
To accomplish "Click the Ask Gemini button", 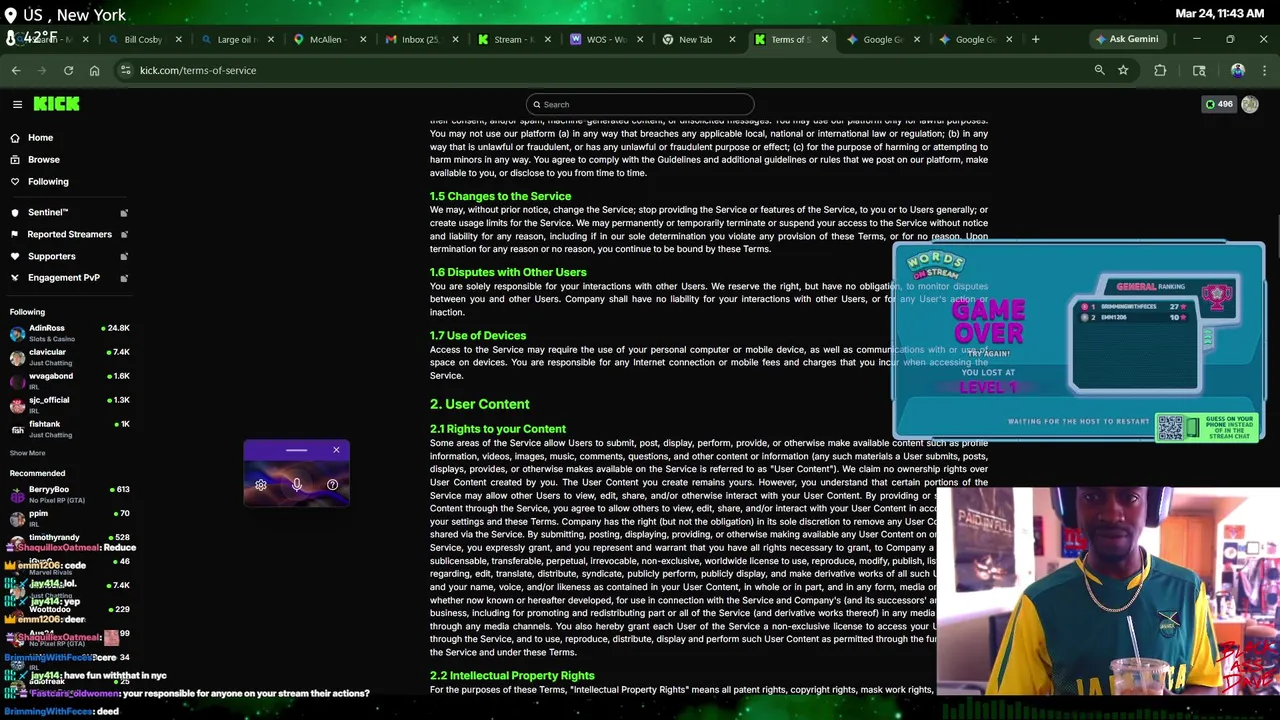I will pyautogui.click(x=1127, y=39).
